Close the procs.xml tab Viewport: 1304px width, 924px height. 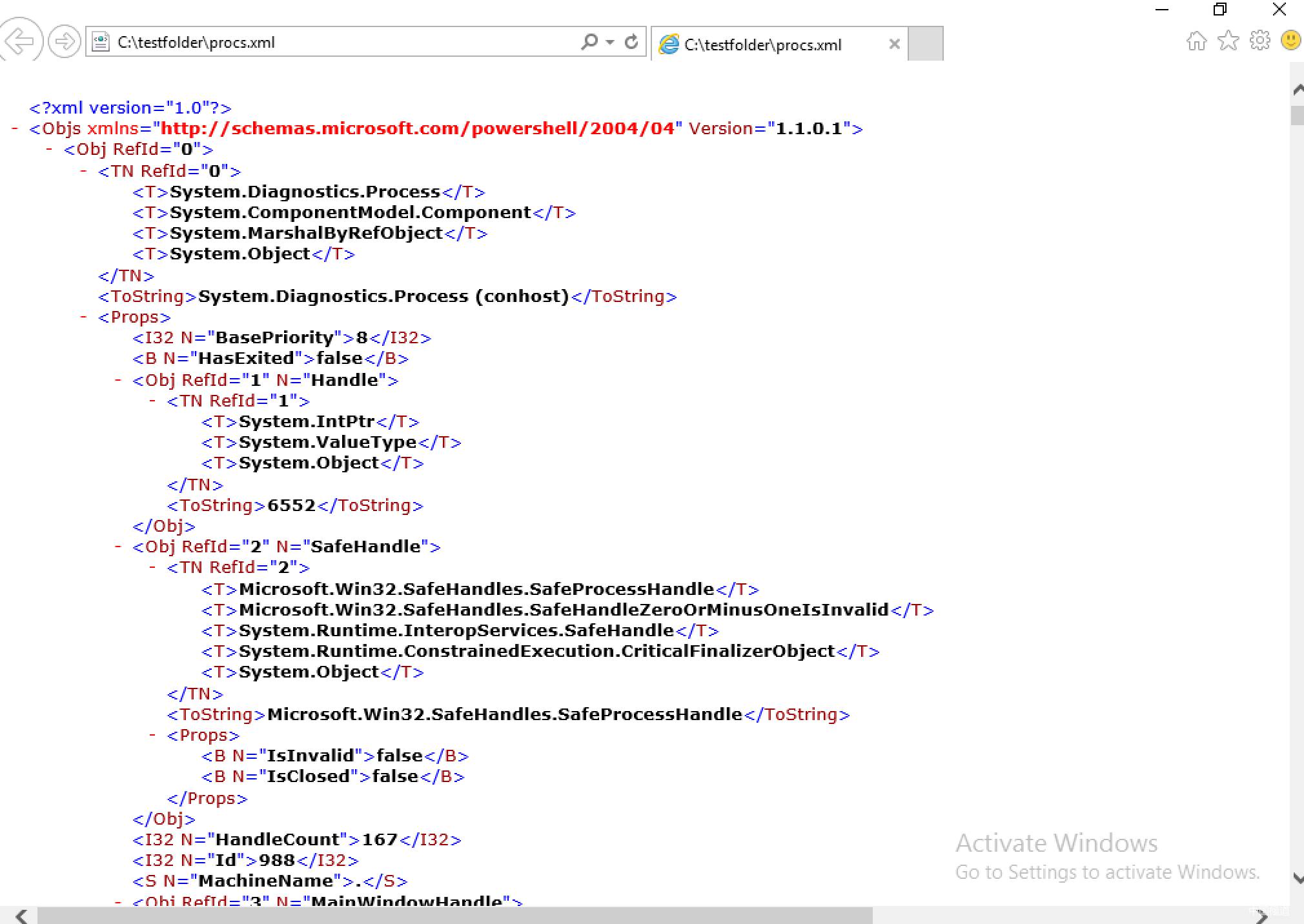[x=894, y=44]
